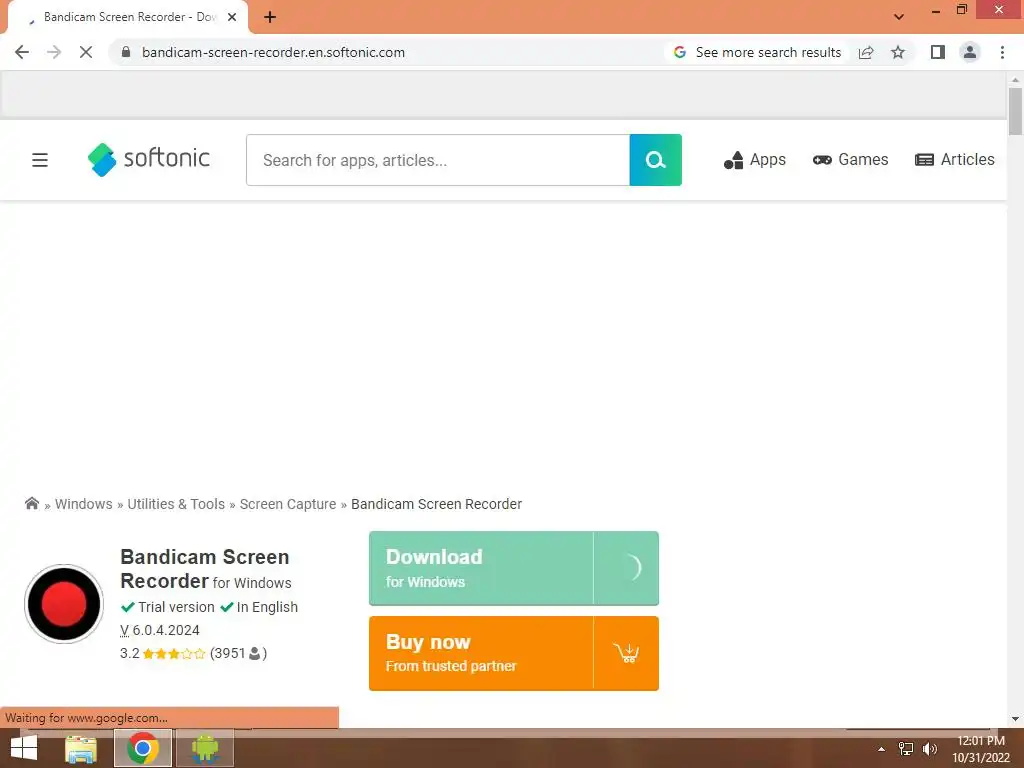The image size is (1024, 768).
Task: Open Chrome's three-dot menu
Action: click(1002, 52)
